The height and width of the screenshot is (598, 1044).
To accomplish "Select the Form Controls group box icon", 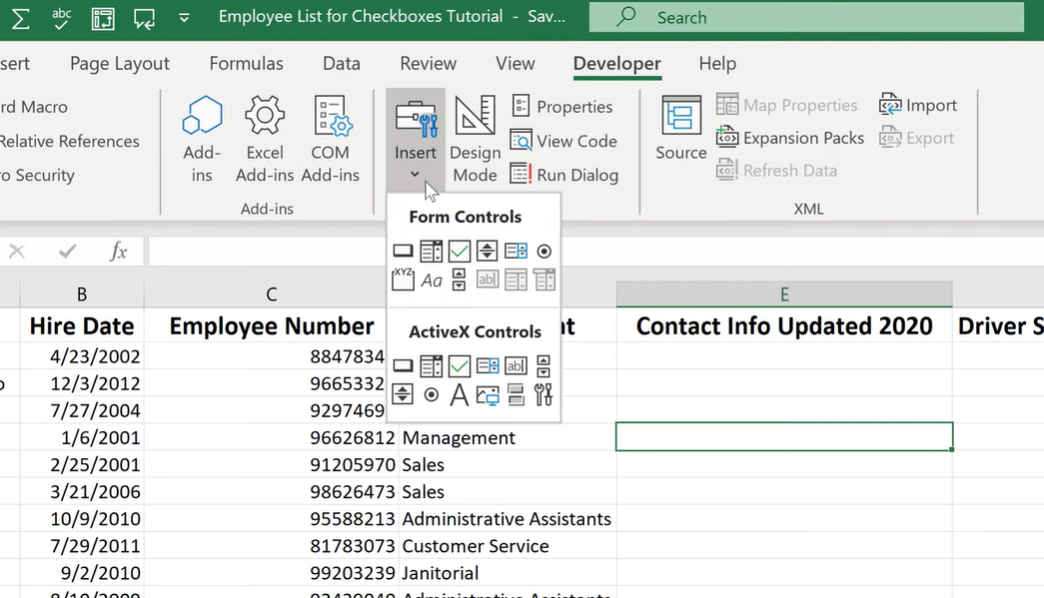I will [x=403, y=280].
